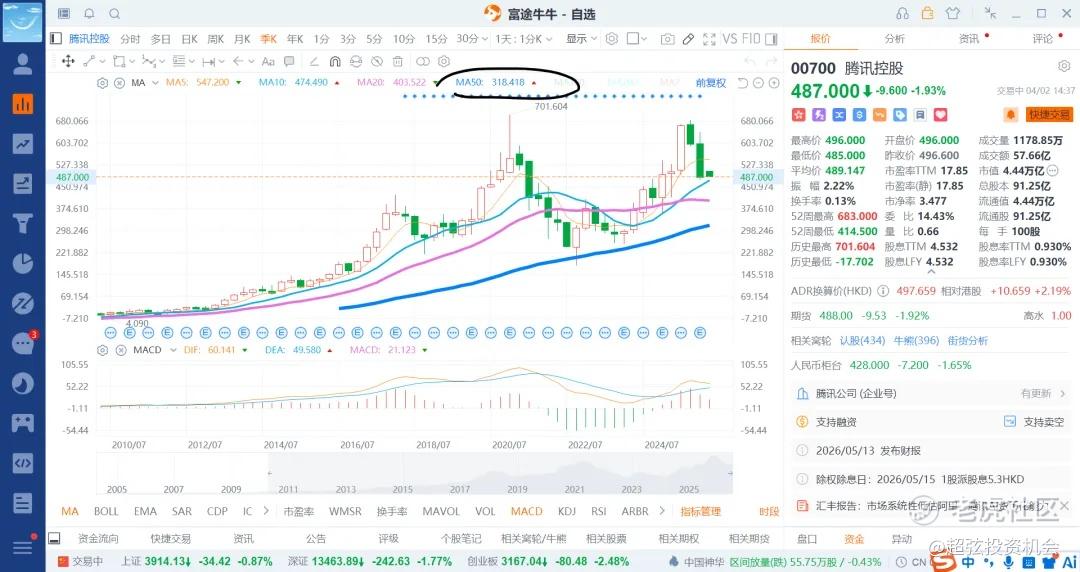Open the customer service headset icon

click(902, 14)
